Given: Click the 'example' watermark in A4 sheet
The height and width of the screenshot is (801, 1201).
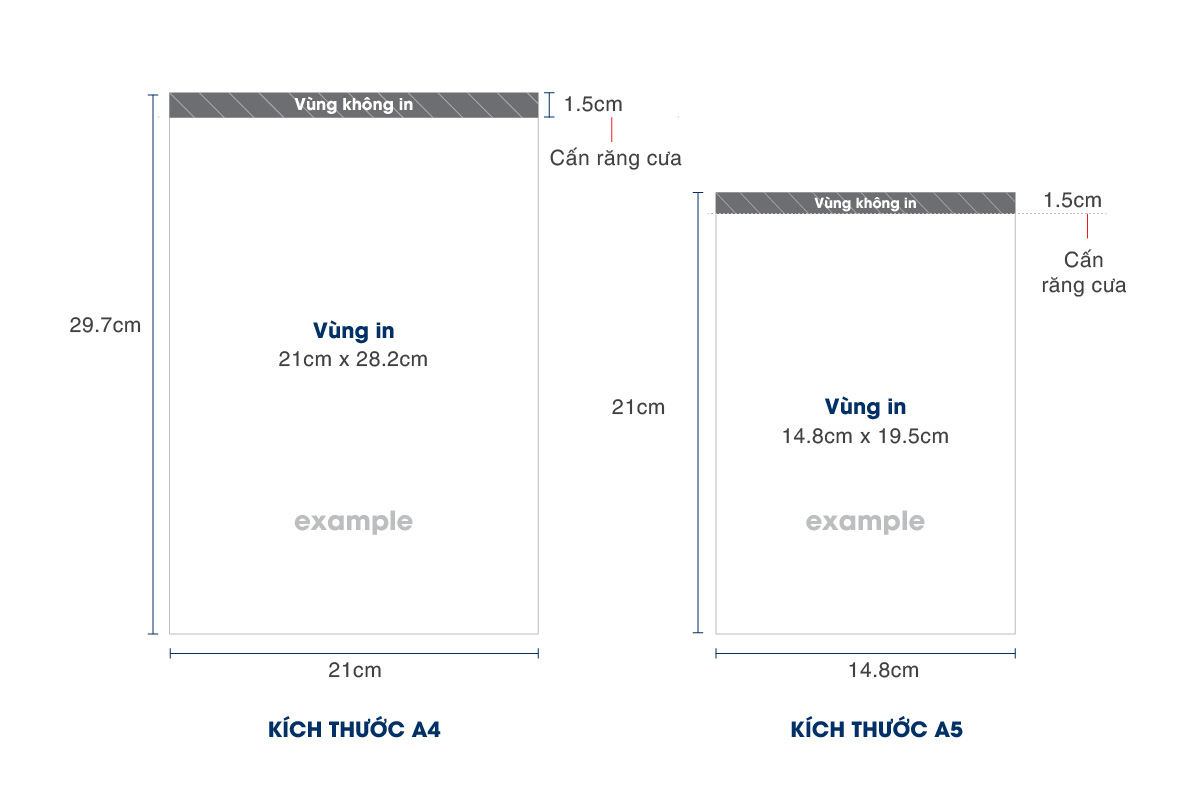Looking at the screenshot, I should (353, 521).
